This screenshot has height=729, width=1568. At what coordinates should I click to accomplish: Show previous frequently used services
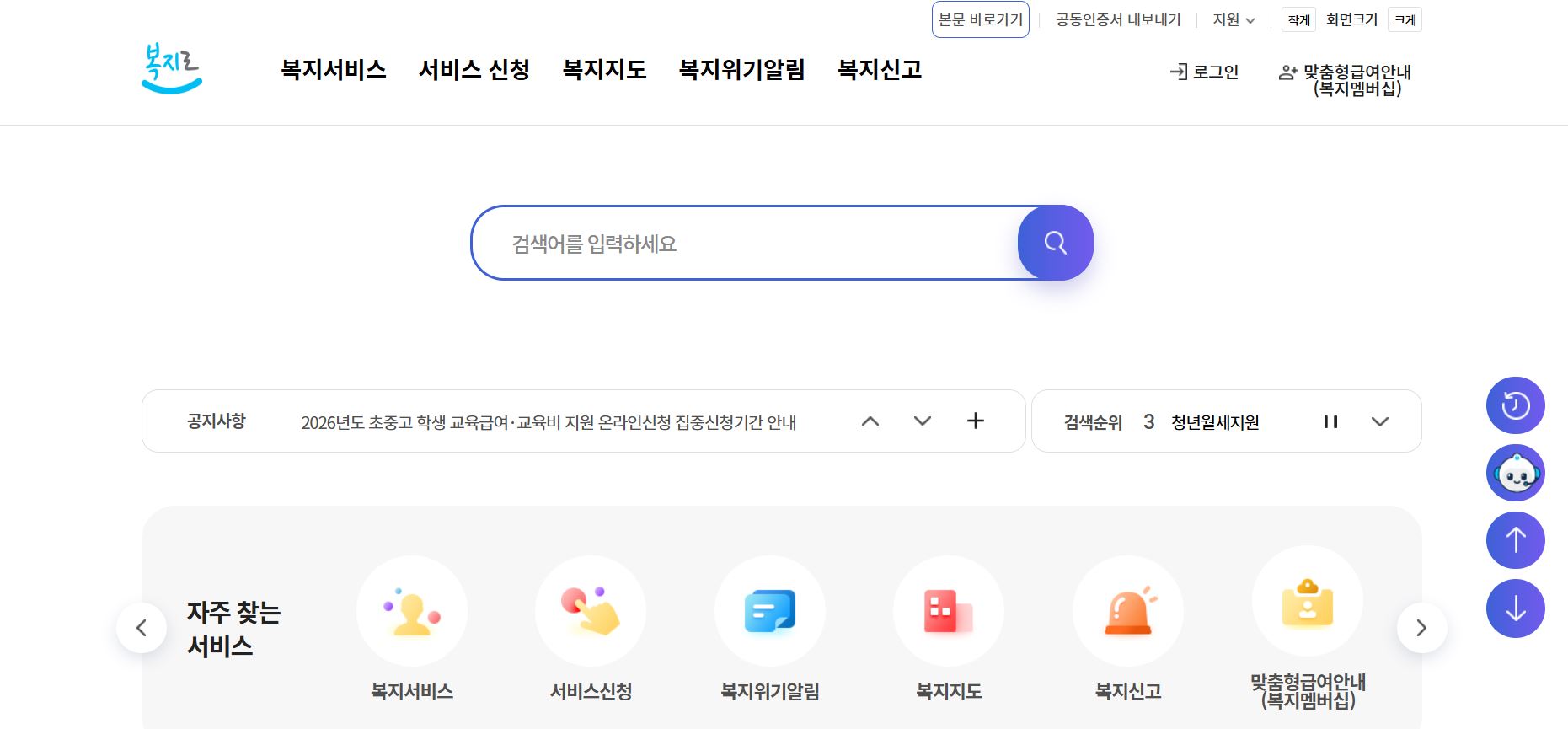pyautogui.click(x=142, y=628)
